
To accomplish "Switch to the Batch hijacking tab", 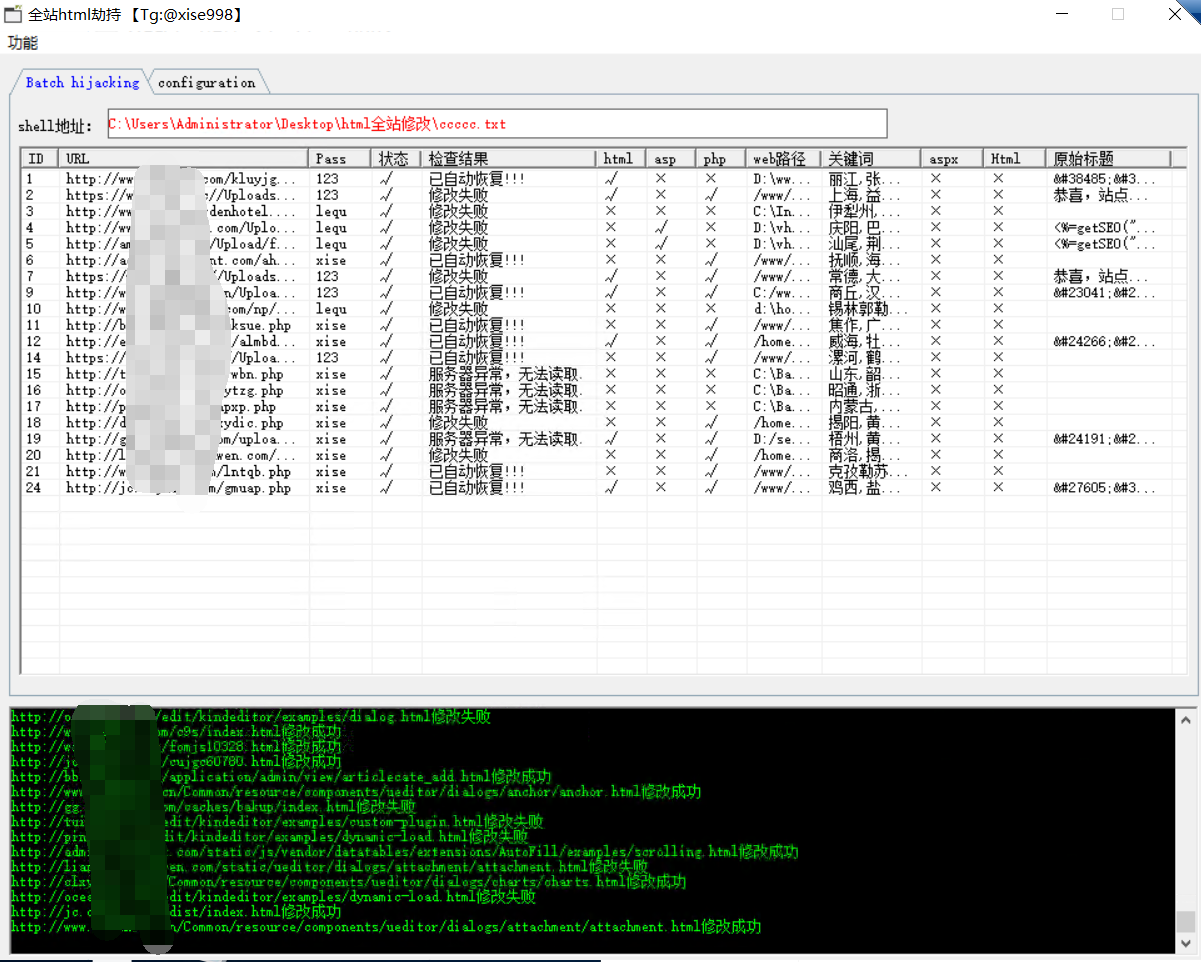I will [82, 83].
